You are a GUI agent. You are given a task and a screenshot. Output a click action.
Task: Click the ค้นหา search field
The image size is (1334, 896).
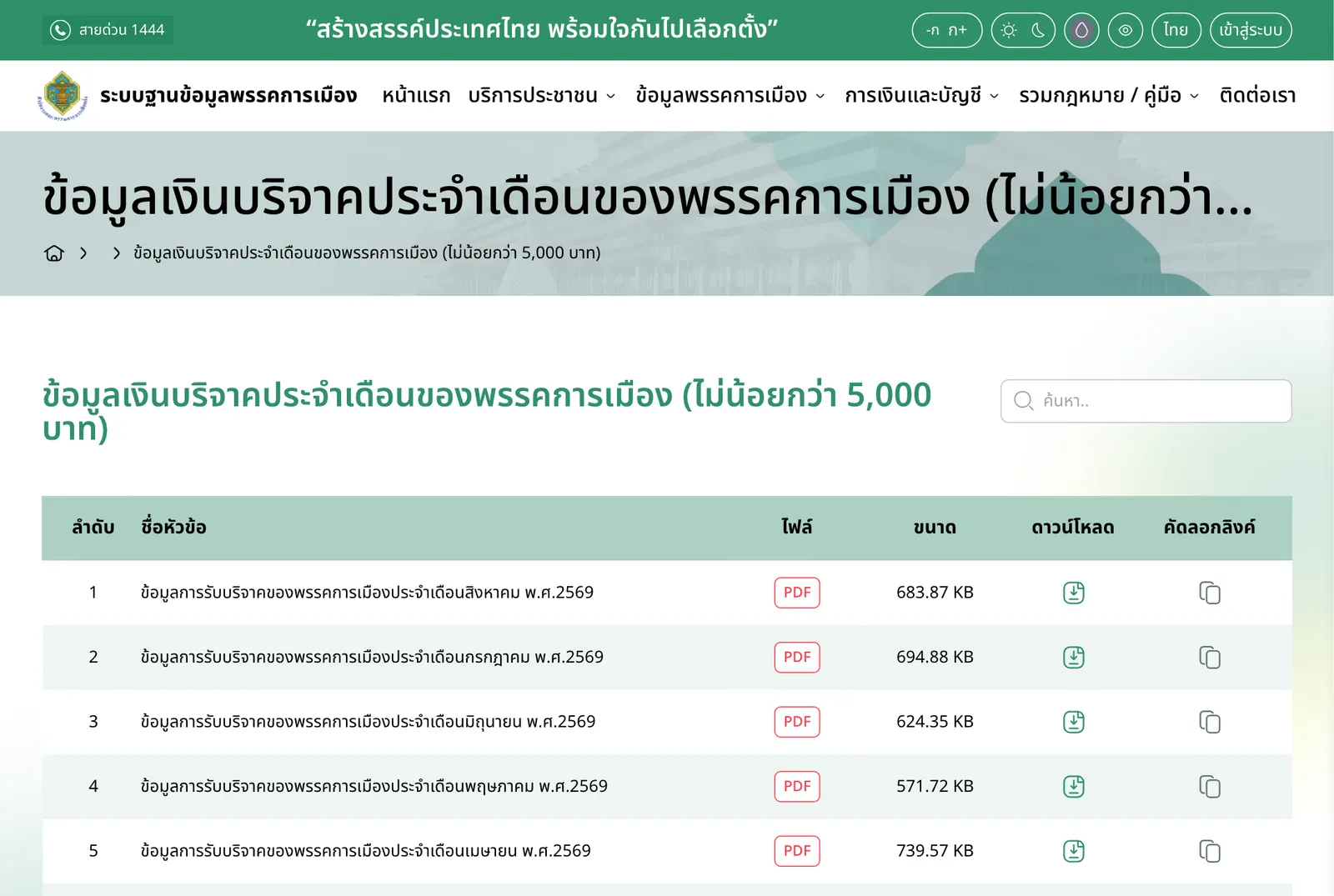[1146, 401]
